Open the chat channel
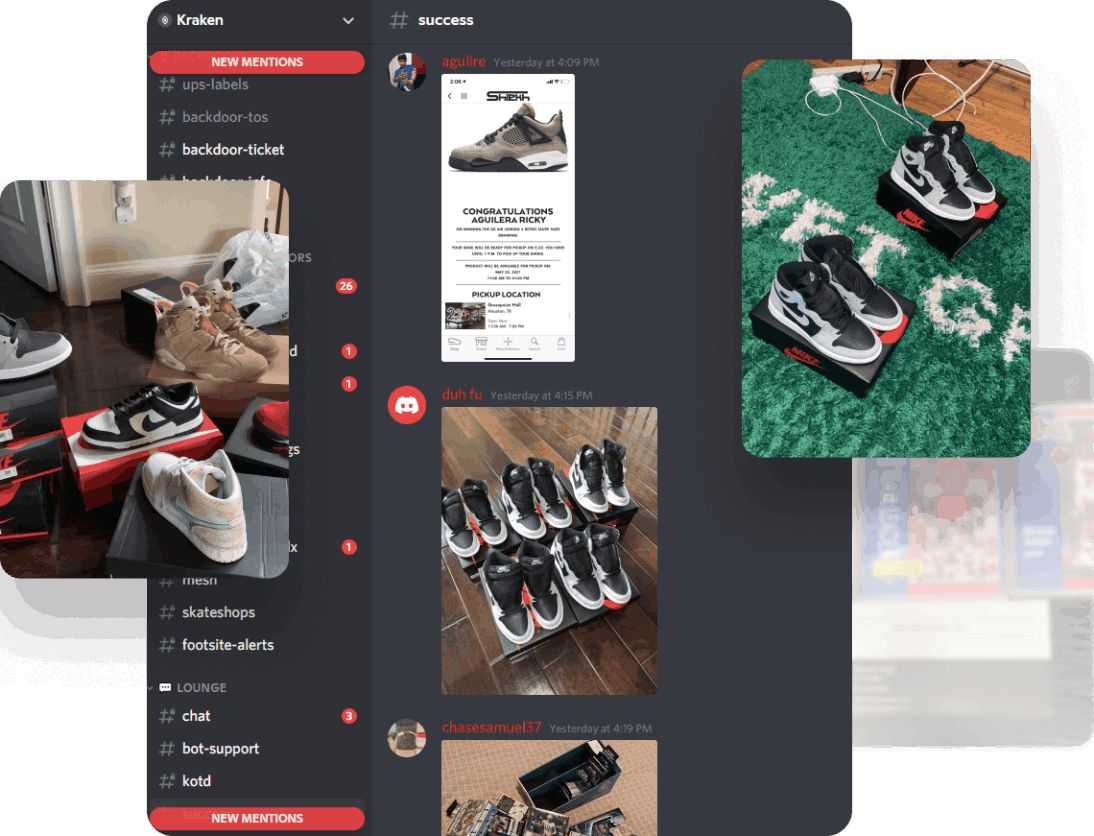Viewport: 1094px width, 836px height. [196, 716]
